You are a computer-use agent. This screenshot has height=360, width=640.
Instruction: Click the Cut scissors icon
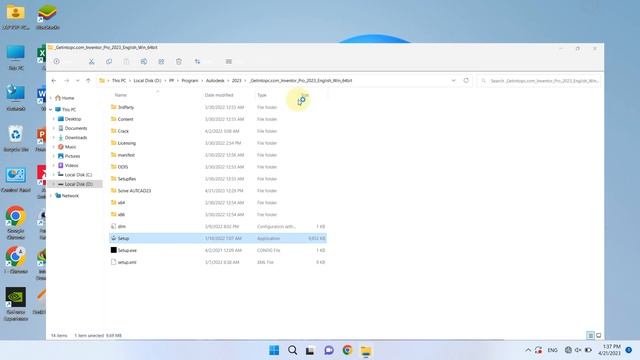click(91, 61)
